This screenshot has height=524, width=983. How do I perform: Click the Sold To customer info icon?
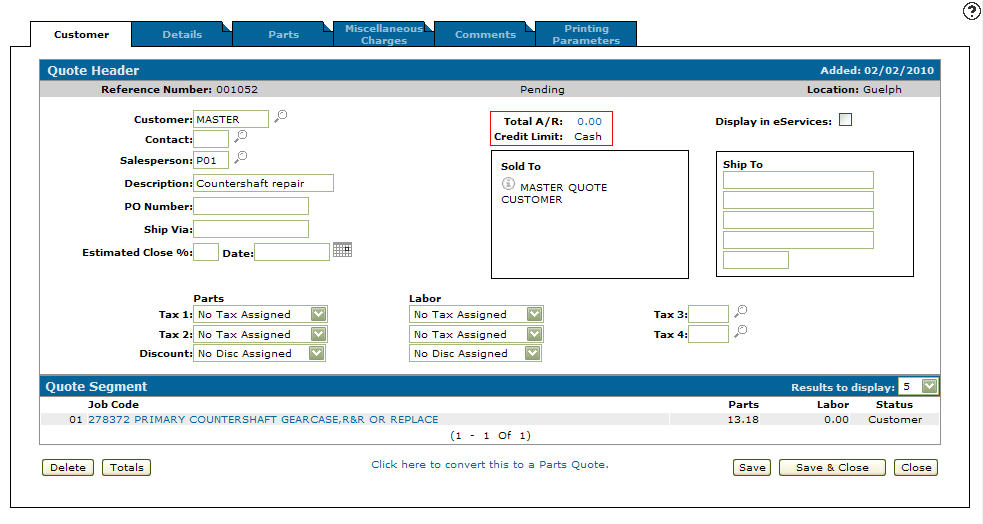(508, 184)
